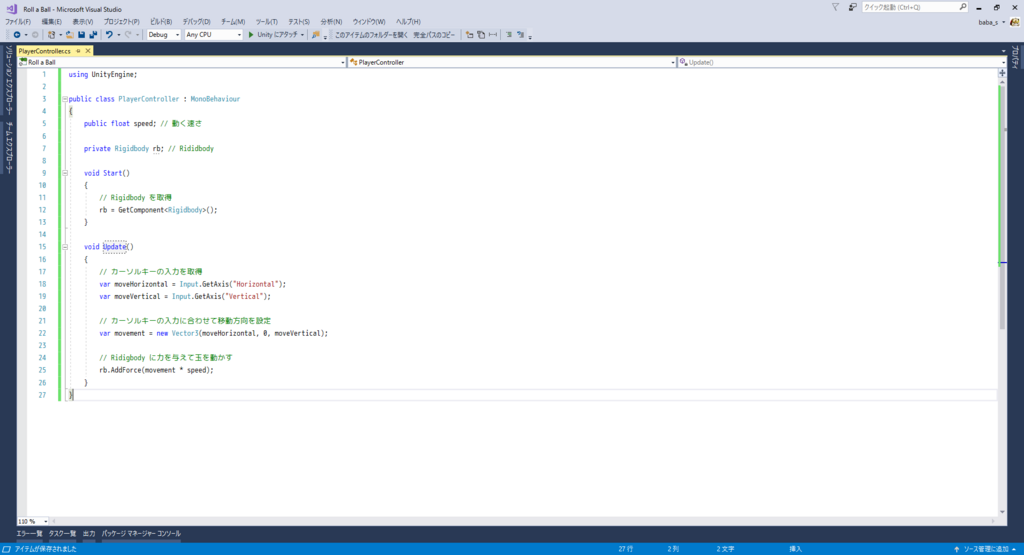
Task: Click the indent lines toolbar icon
Action: [520, 35]
